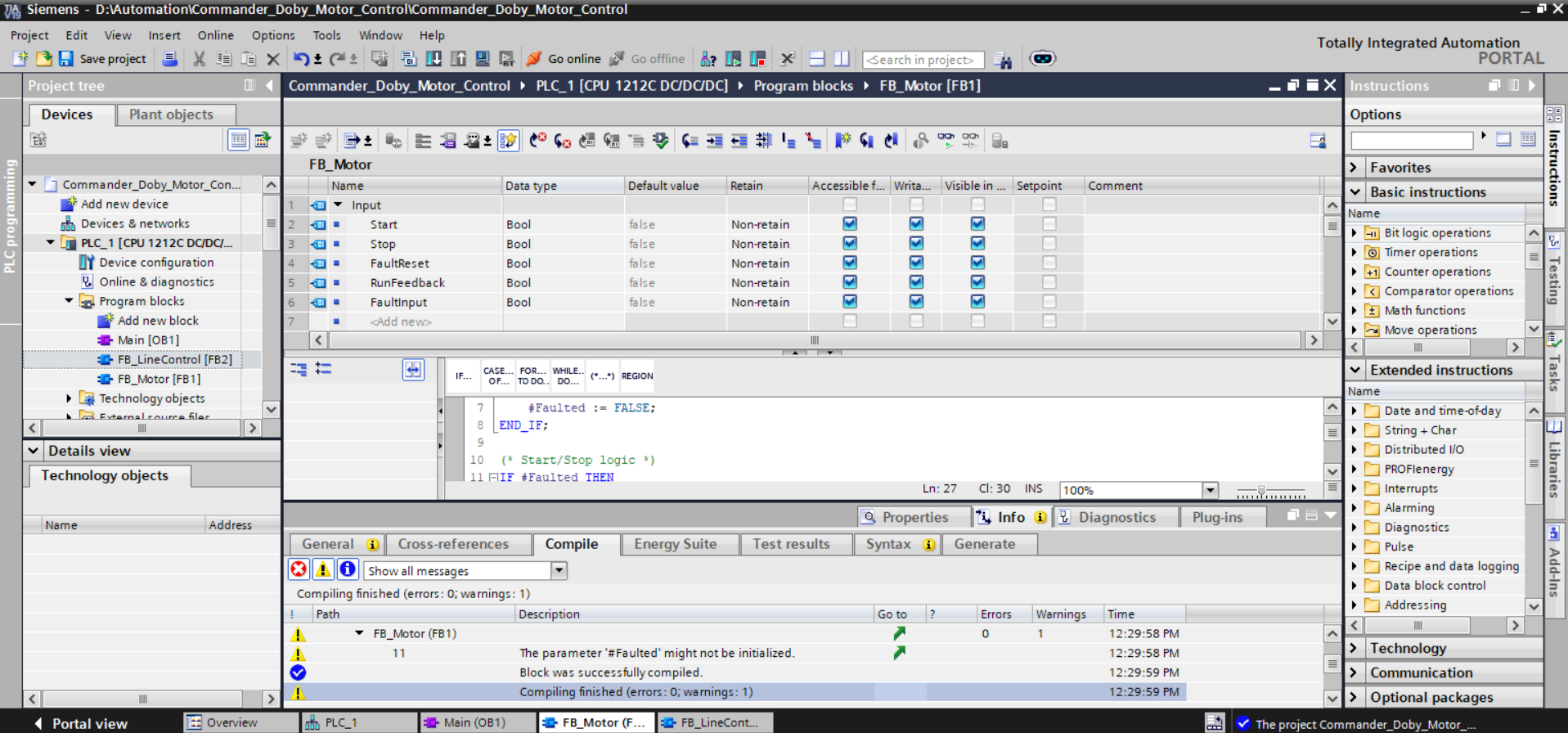This screenshot has width=1568, height=733.
Task: Open the zoom 100% dropdown
Action: [1210, 490]
